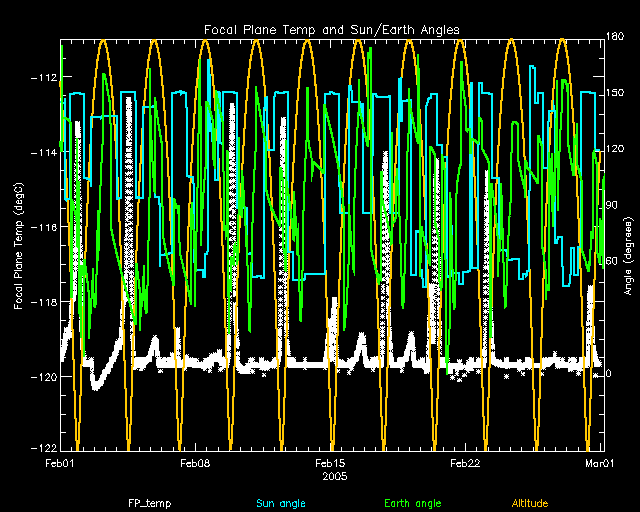Click the -122 left axis tick label
This screenshot has width=640, height=512.
pyautogui.click(x=43, y=447)
